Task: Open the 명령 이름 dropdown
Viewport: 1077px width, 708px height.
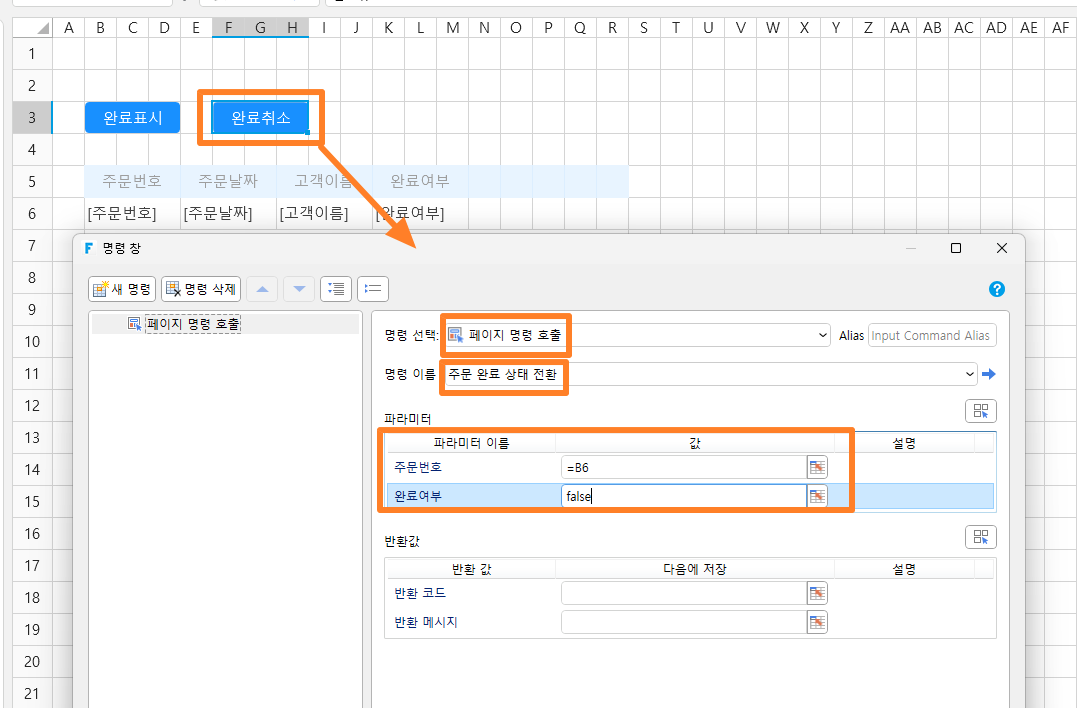Action: pos(969,374)
